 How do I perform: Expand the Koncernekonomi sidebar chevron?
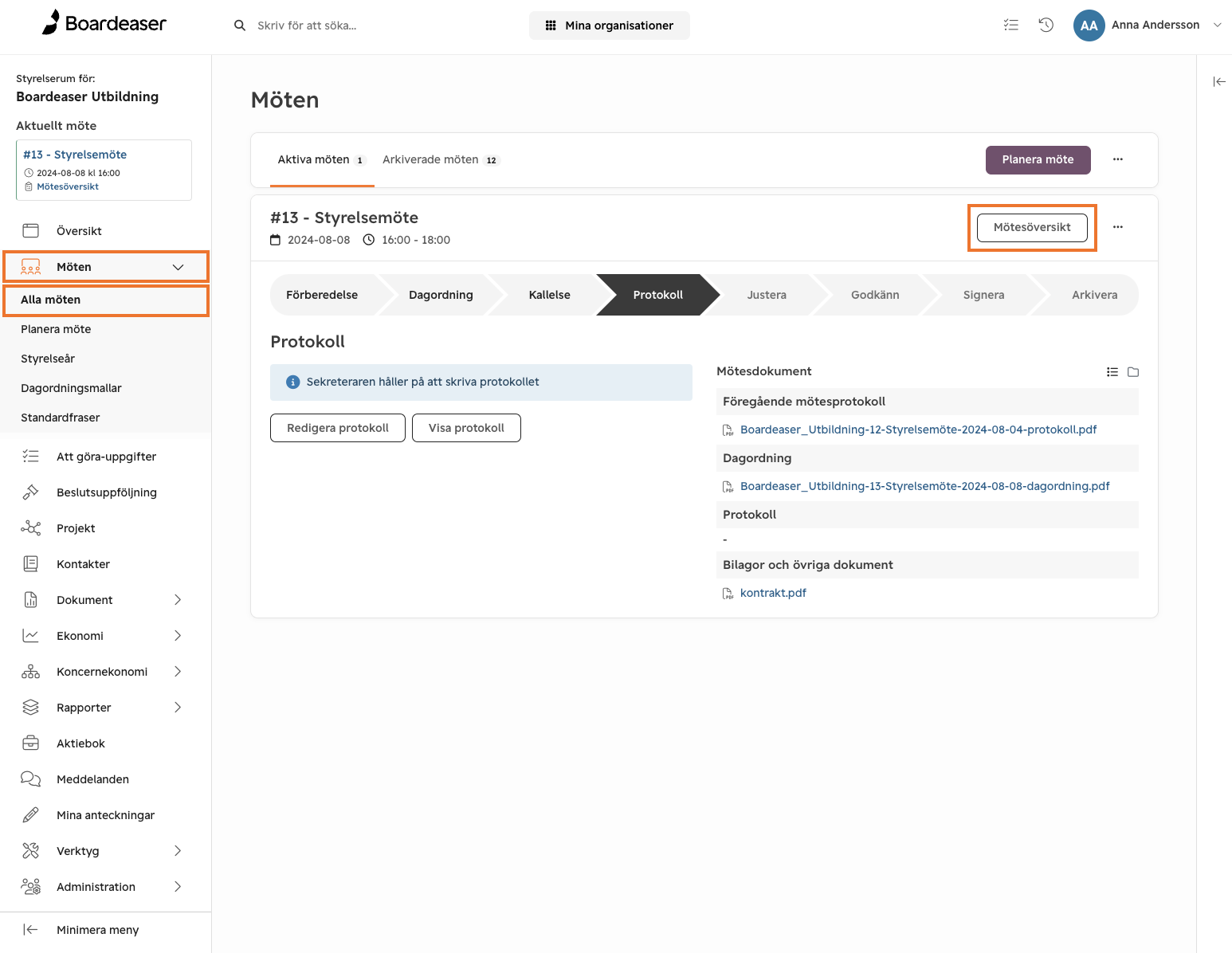(178, 671)
